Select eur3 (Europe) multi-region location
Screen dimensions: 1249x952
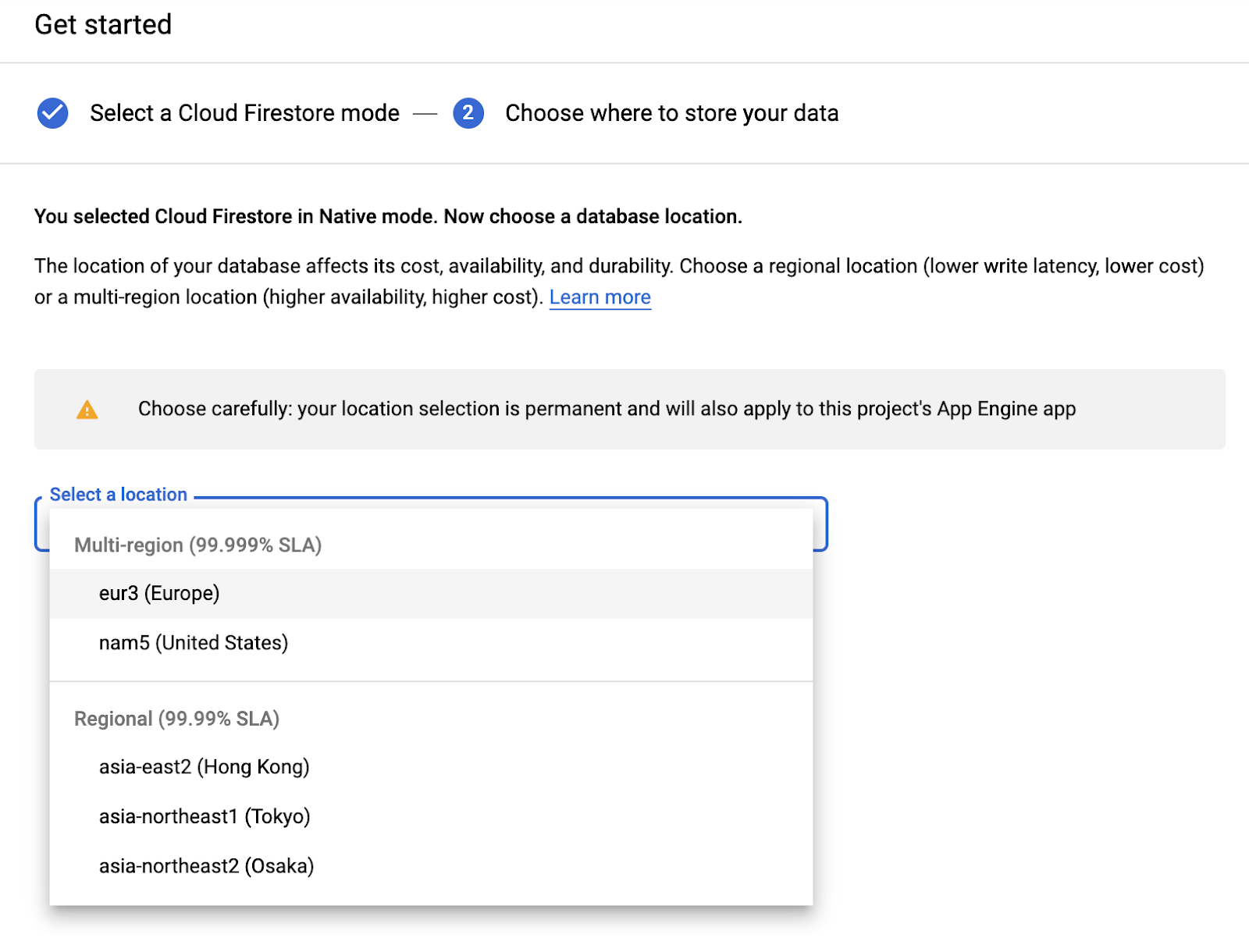click(x=159, y=594)
